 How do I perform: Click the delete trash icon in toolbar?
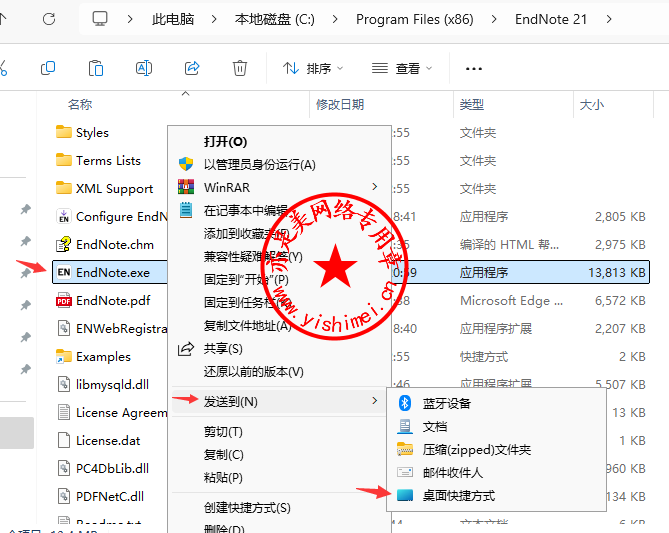point(240,68)
